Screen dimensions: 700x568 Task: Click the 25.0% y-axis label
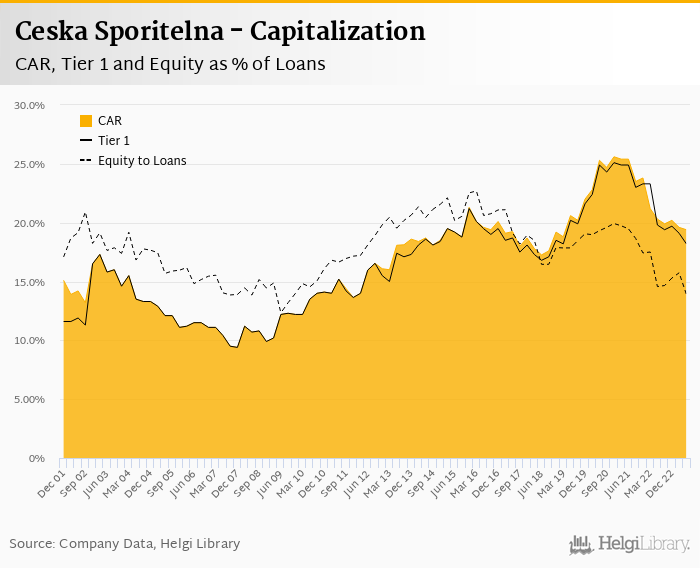coord(29,164)
